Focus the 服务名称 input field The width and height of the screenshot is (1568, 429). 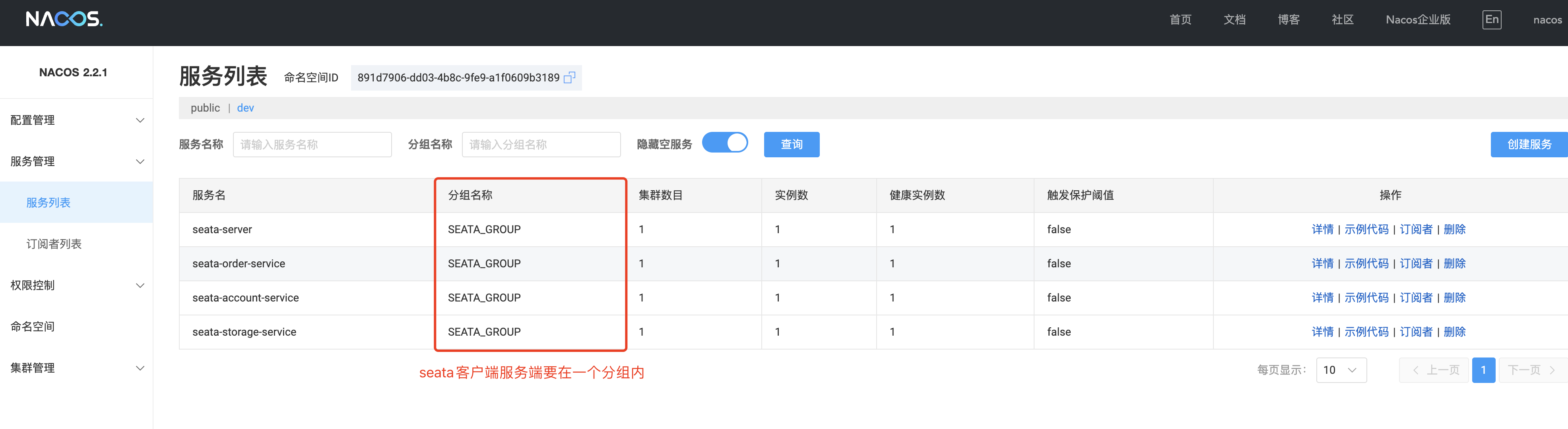point(312,144)
